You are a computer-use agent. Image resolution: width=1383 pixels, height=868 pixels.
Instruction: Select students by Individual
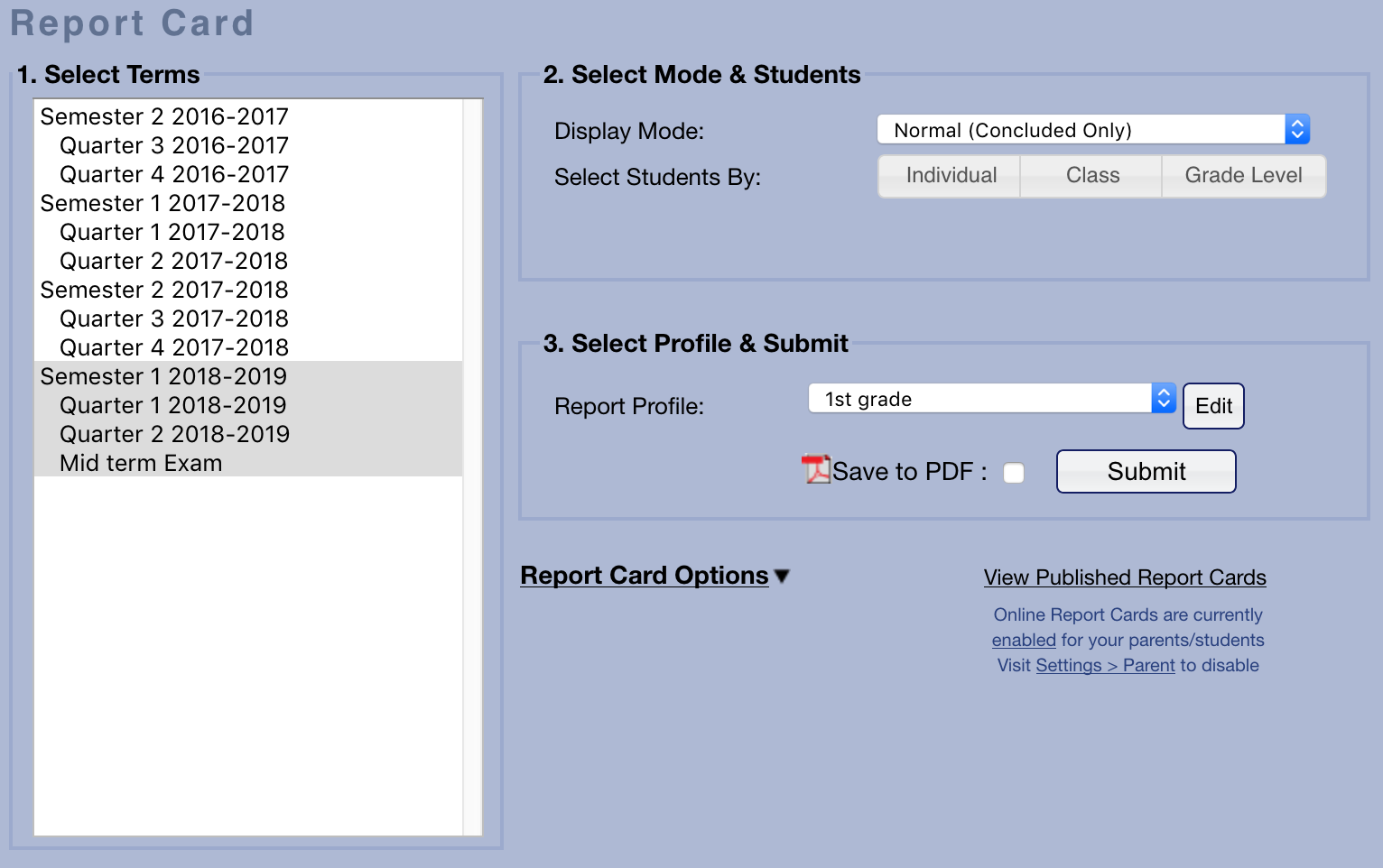click(x=951, y=176)
